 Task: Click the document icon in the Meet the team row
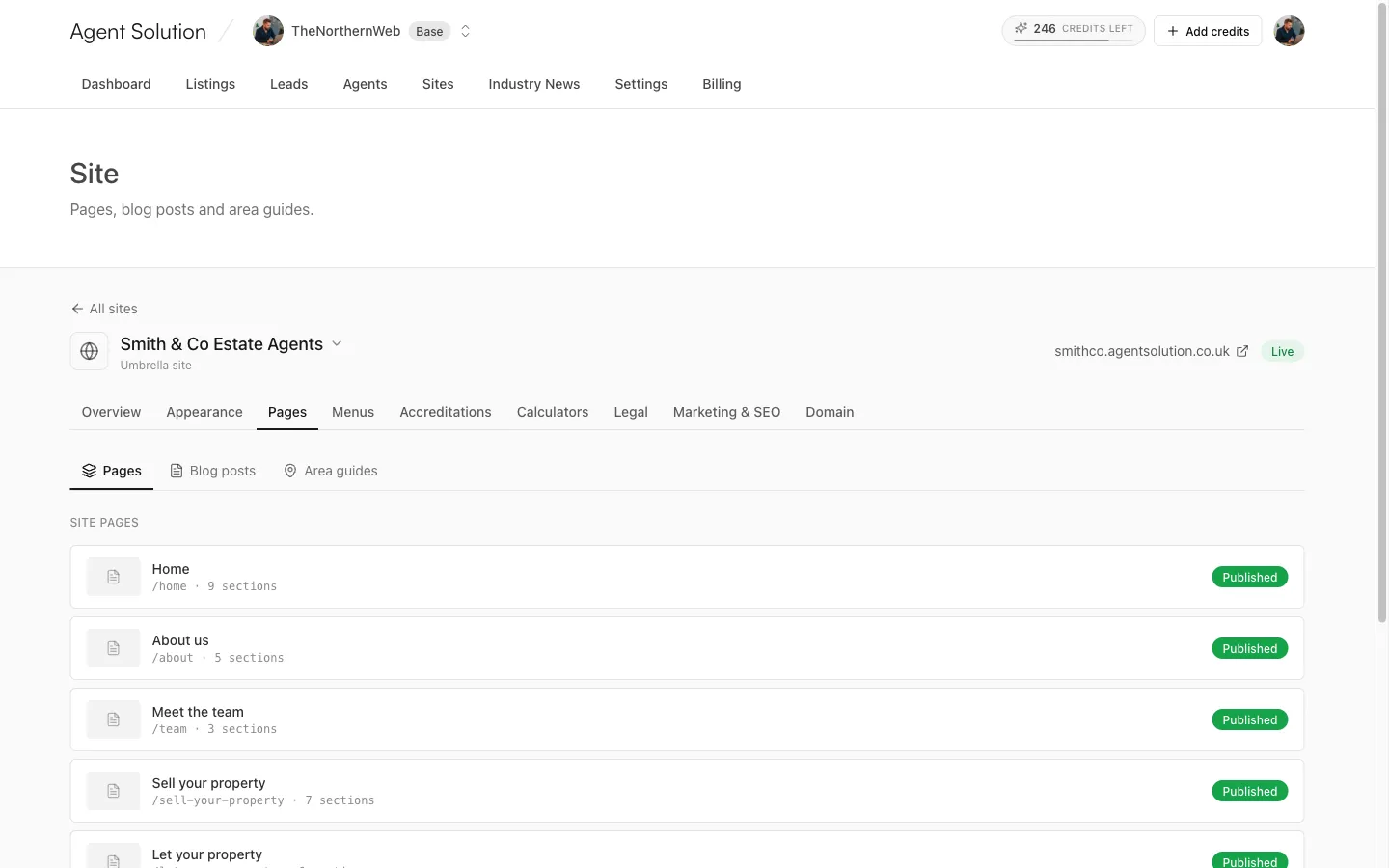pyautogui.click(x=113, y=719)
